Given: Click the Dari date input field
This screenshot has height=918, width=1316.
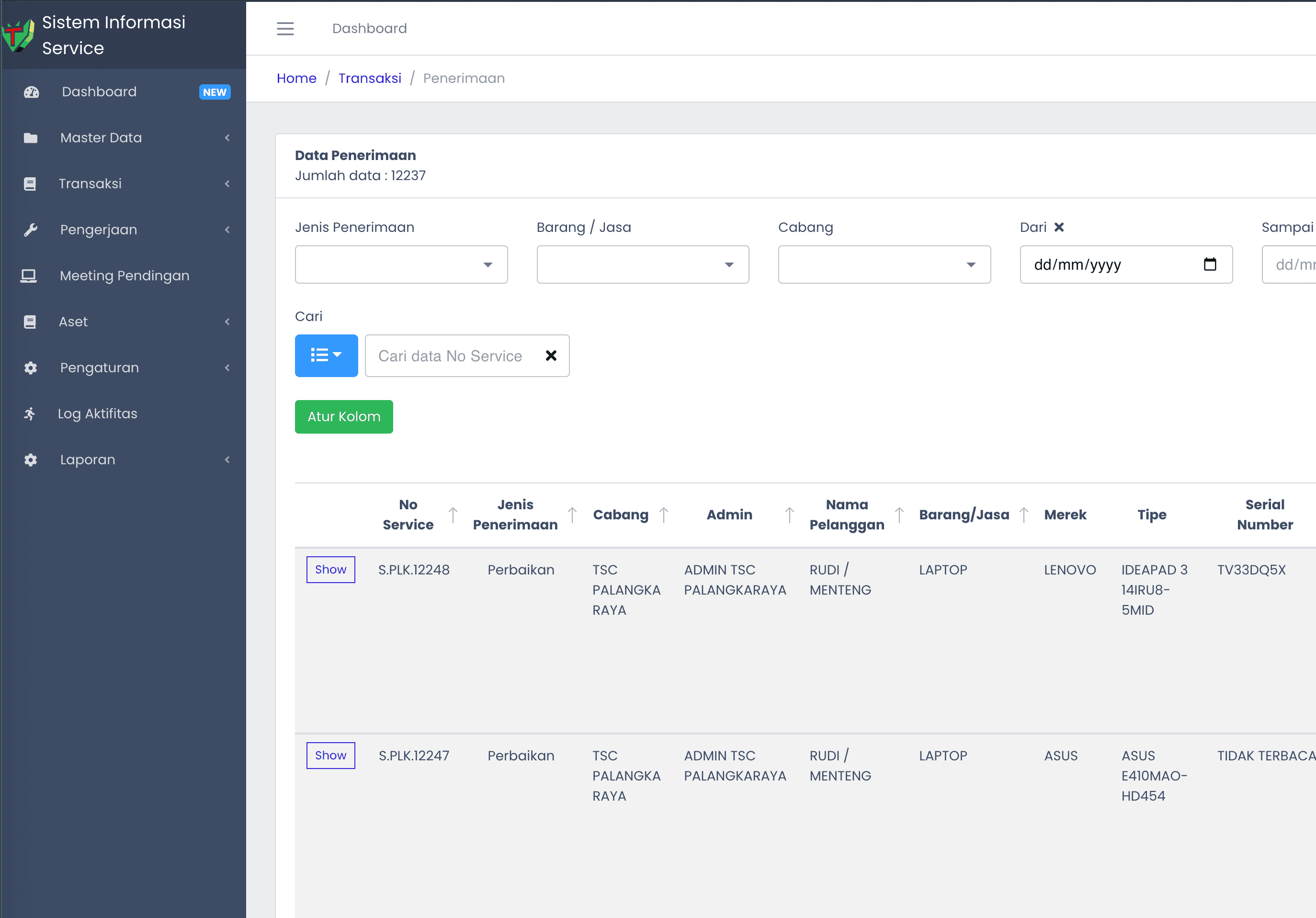Looking at the screenshot, I should (x=1126, y=264).
